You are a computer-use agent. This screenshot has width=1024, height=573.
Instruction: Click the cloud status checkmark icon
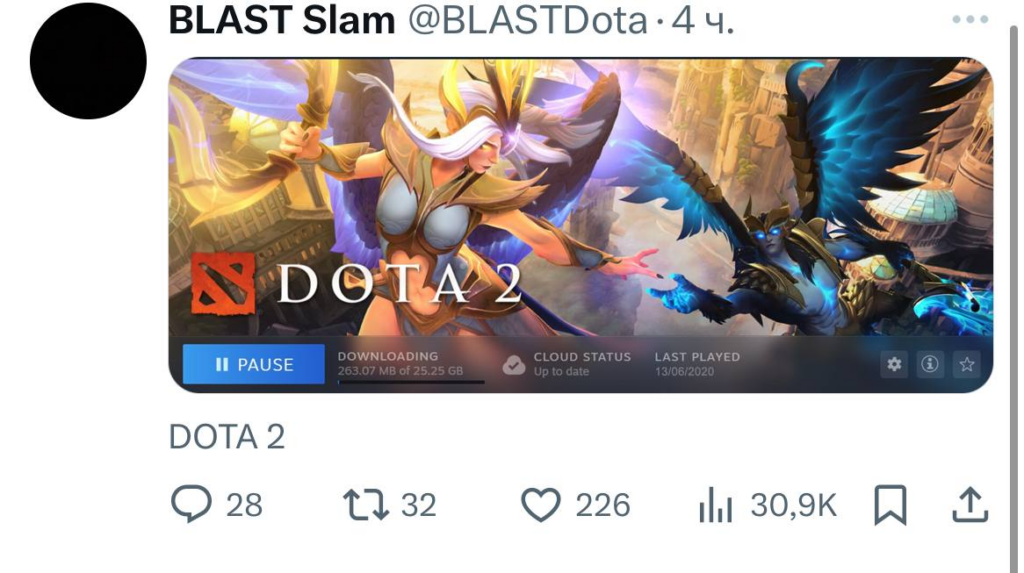pos(514,365)
